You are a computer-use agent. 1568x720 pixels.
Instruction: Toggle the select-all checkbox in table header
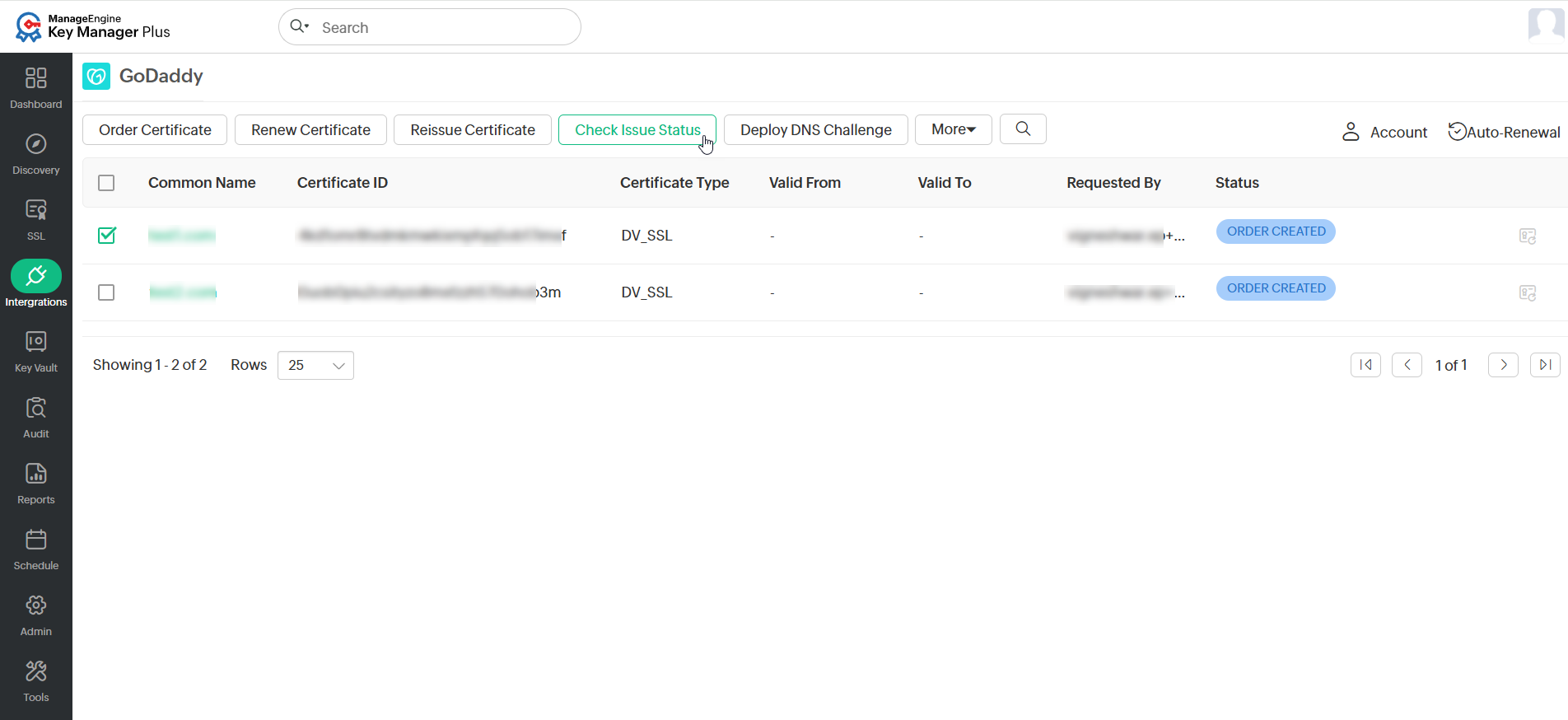pos(106,183)
